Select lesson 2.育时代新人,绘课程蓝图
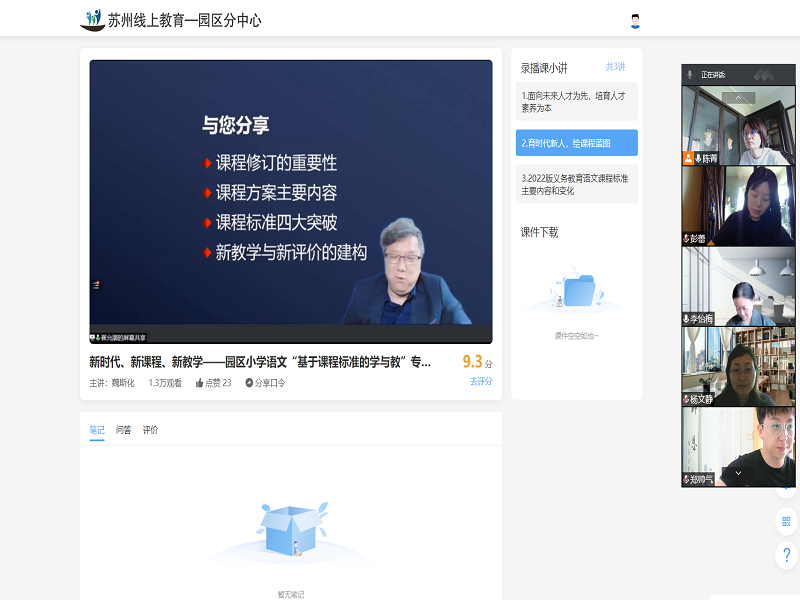The width and height of the screenshot is (800, 600). tap(577, 143)
